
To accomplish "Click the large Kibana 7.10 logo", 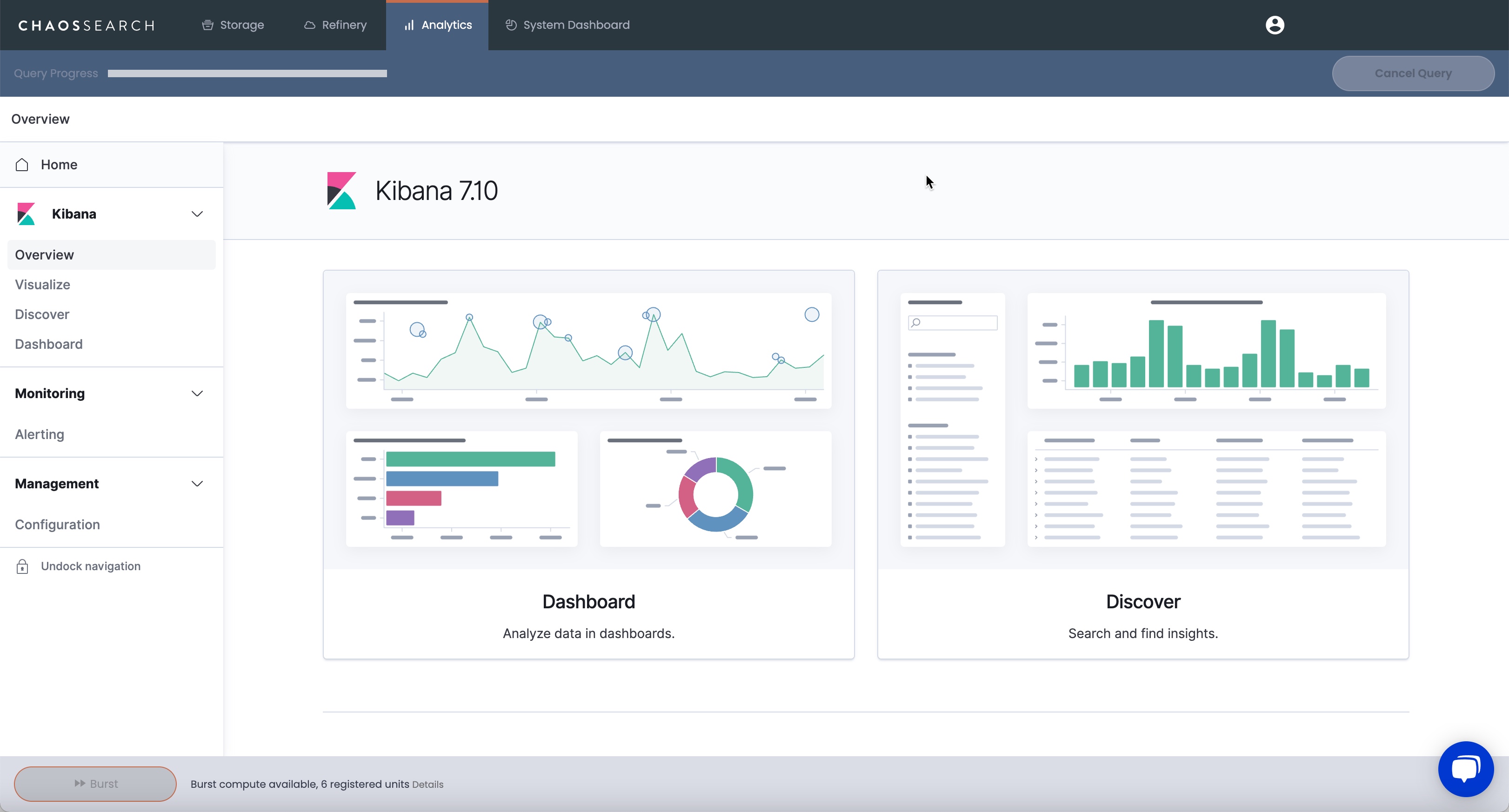I will tap(341, 190).
